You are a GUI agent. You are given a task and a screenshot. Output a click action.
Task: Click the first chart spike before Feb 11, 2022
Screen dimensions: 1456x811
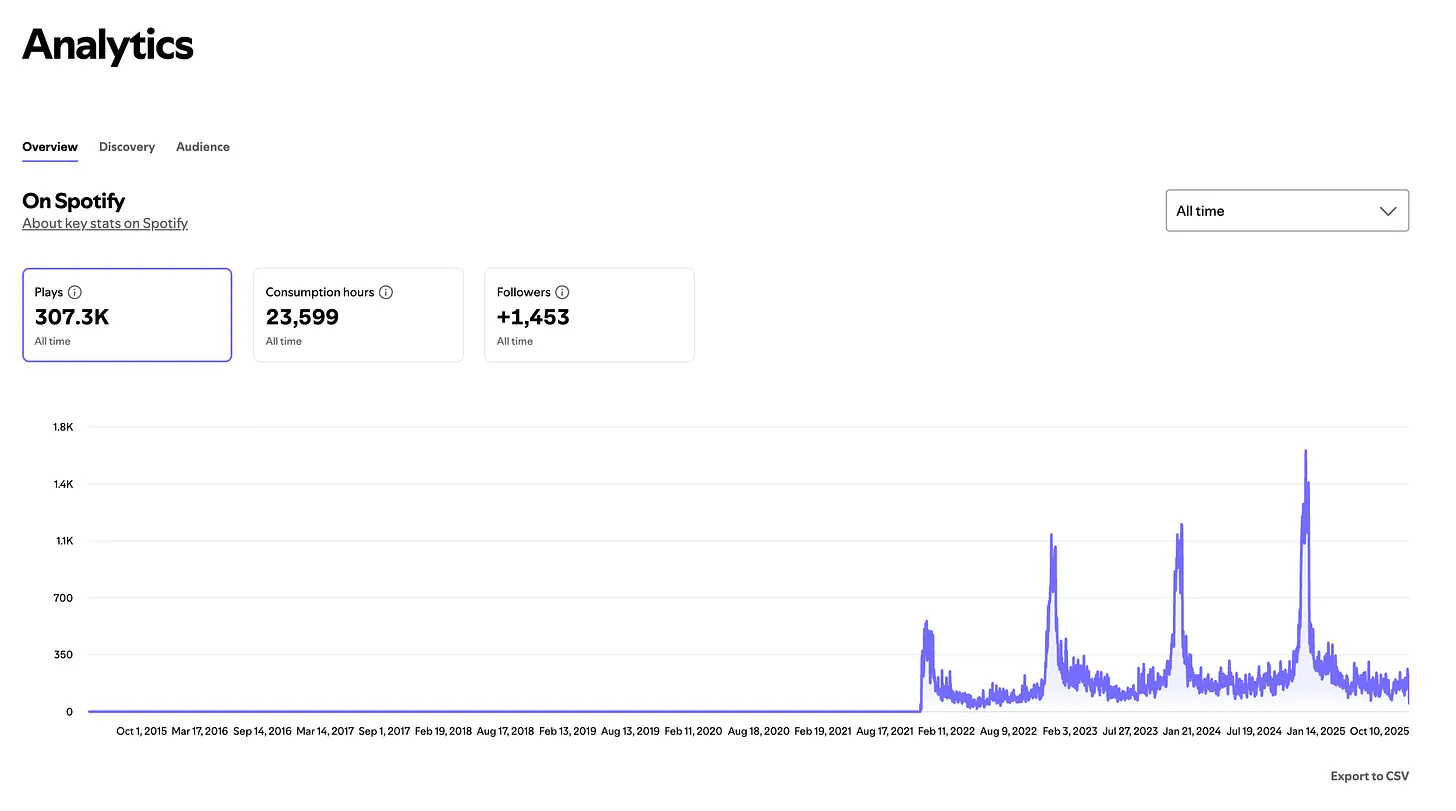point(926,624)
